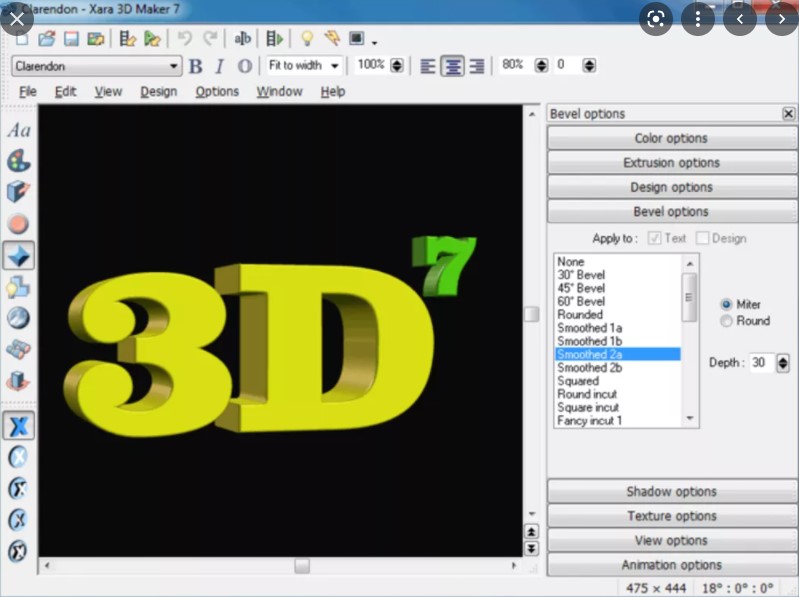Click the light bulb lighting icon
Image resolution: width=799 pixels, height=597 pixels.
click(307, 39)
